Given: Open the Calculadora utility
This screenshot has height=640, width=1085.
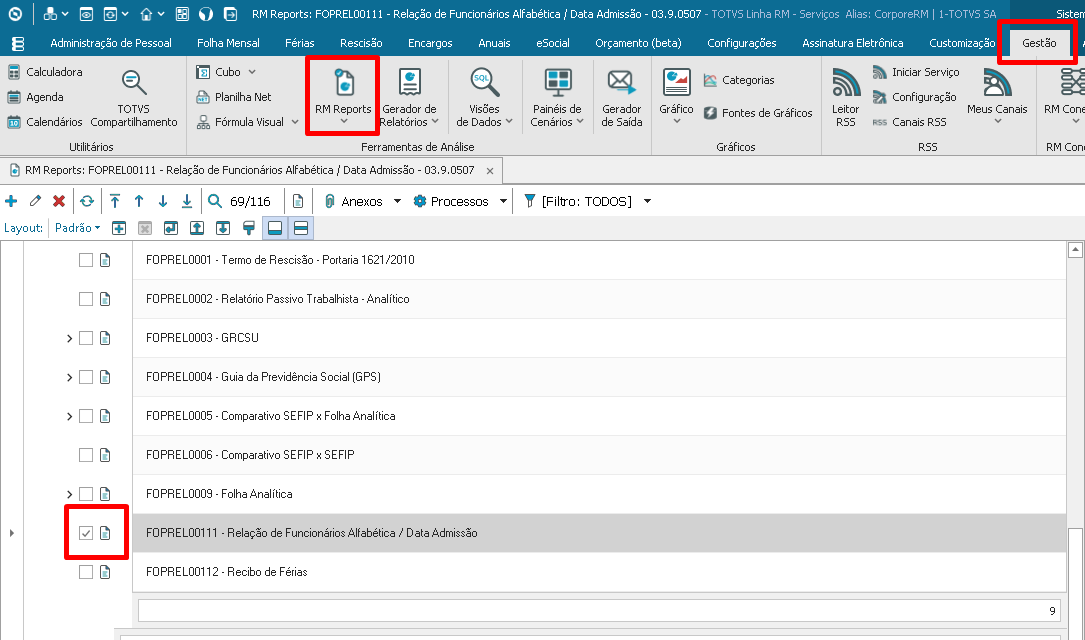Looking at the screenshot, I should pos(45,72).
